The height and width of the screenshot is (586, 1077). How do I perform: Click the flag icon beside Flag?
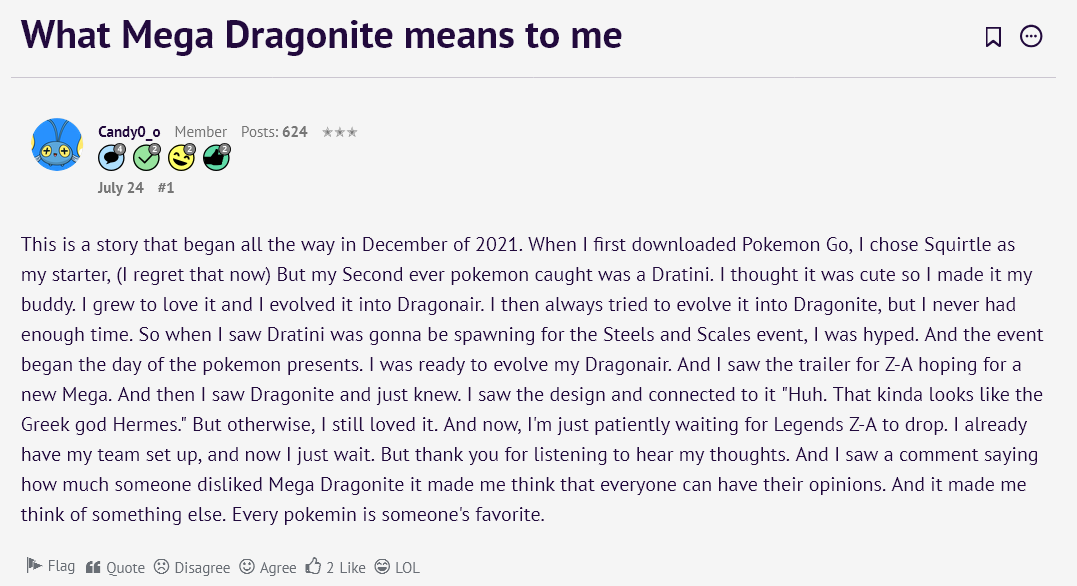pyautogui.click(x=34, y=565)
